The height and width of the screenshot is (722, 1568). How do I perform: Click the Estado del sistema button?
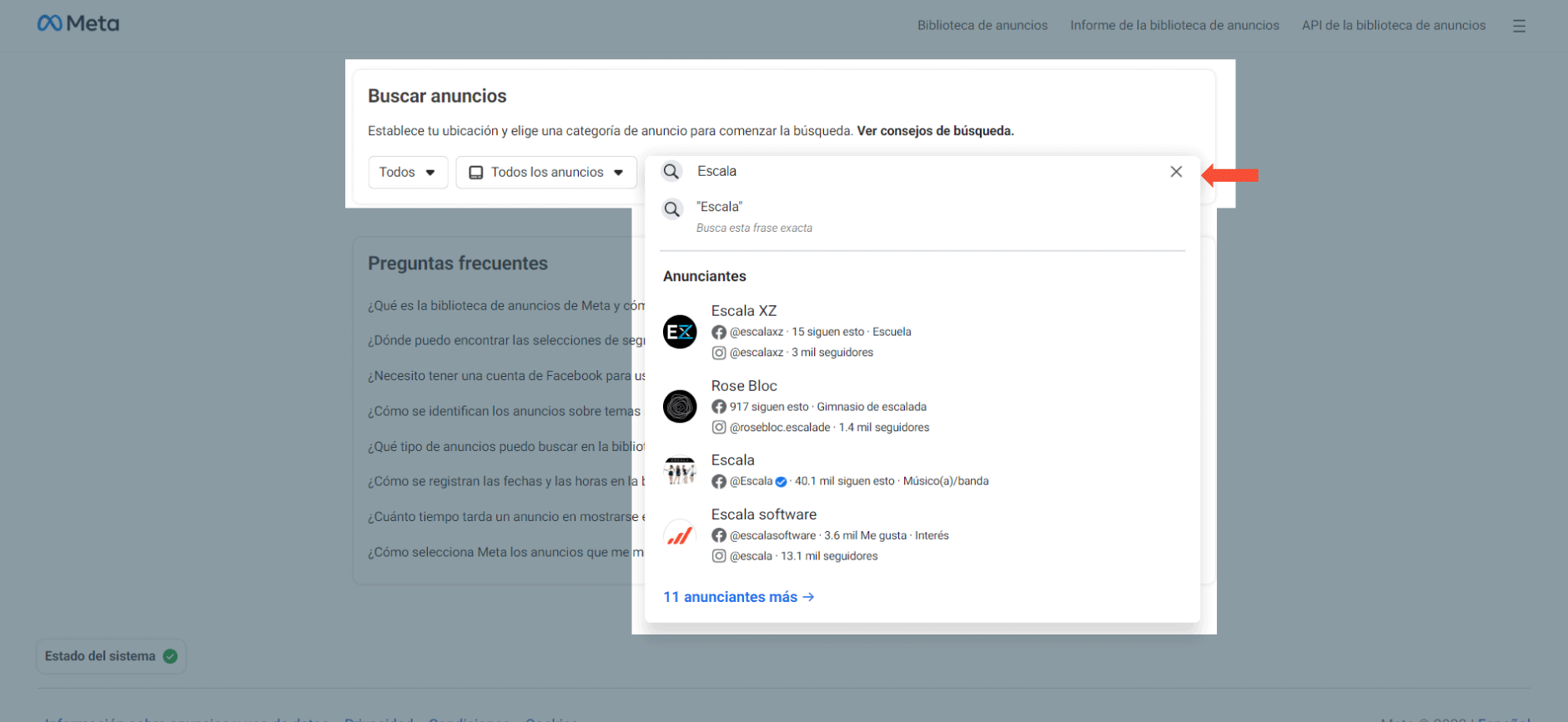click(111, 656)
